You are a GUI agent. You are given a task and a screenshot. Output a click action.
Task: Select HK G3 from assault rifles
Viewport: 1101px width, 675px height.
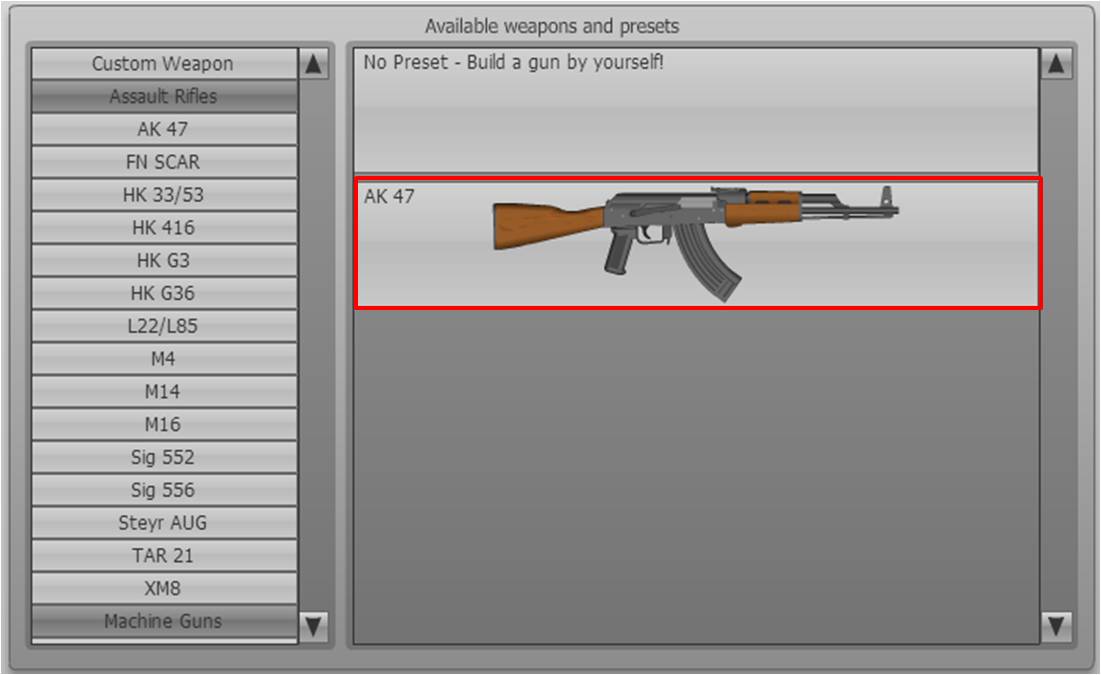point(164,260)
